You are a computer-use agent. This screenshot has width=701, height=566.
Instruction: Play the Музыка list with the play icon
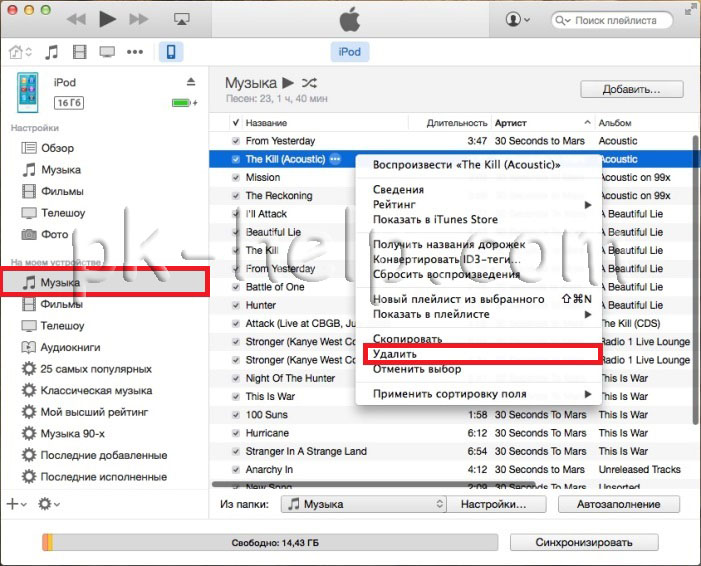click(288, 83)
